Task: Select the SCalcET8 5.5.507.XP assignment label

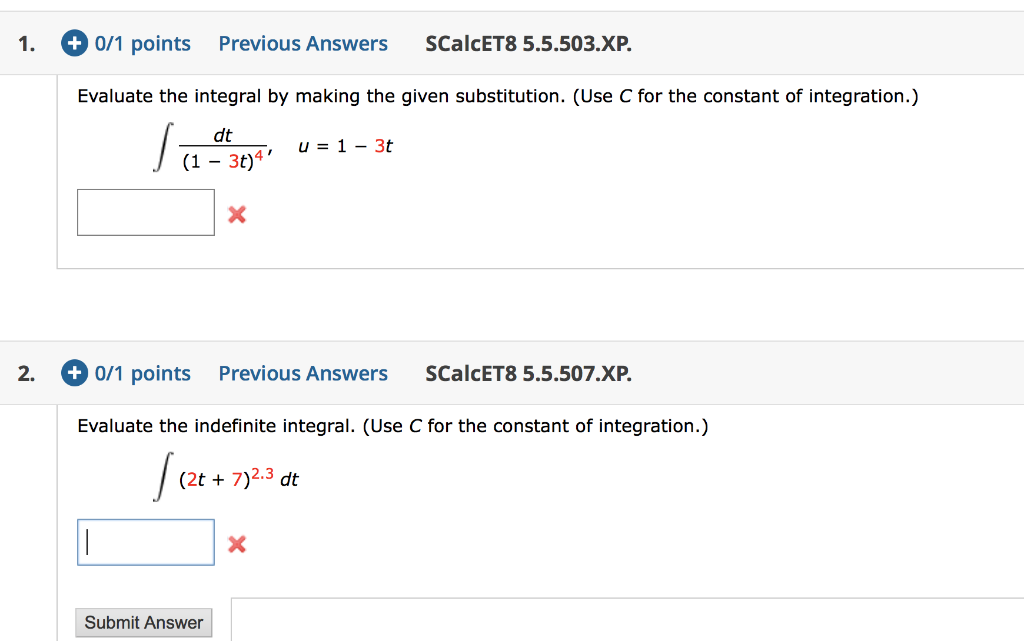Action: [528, 373]
